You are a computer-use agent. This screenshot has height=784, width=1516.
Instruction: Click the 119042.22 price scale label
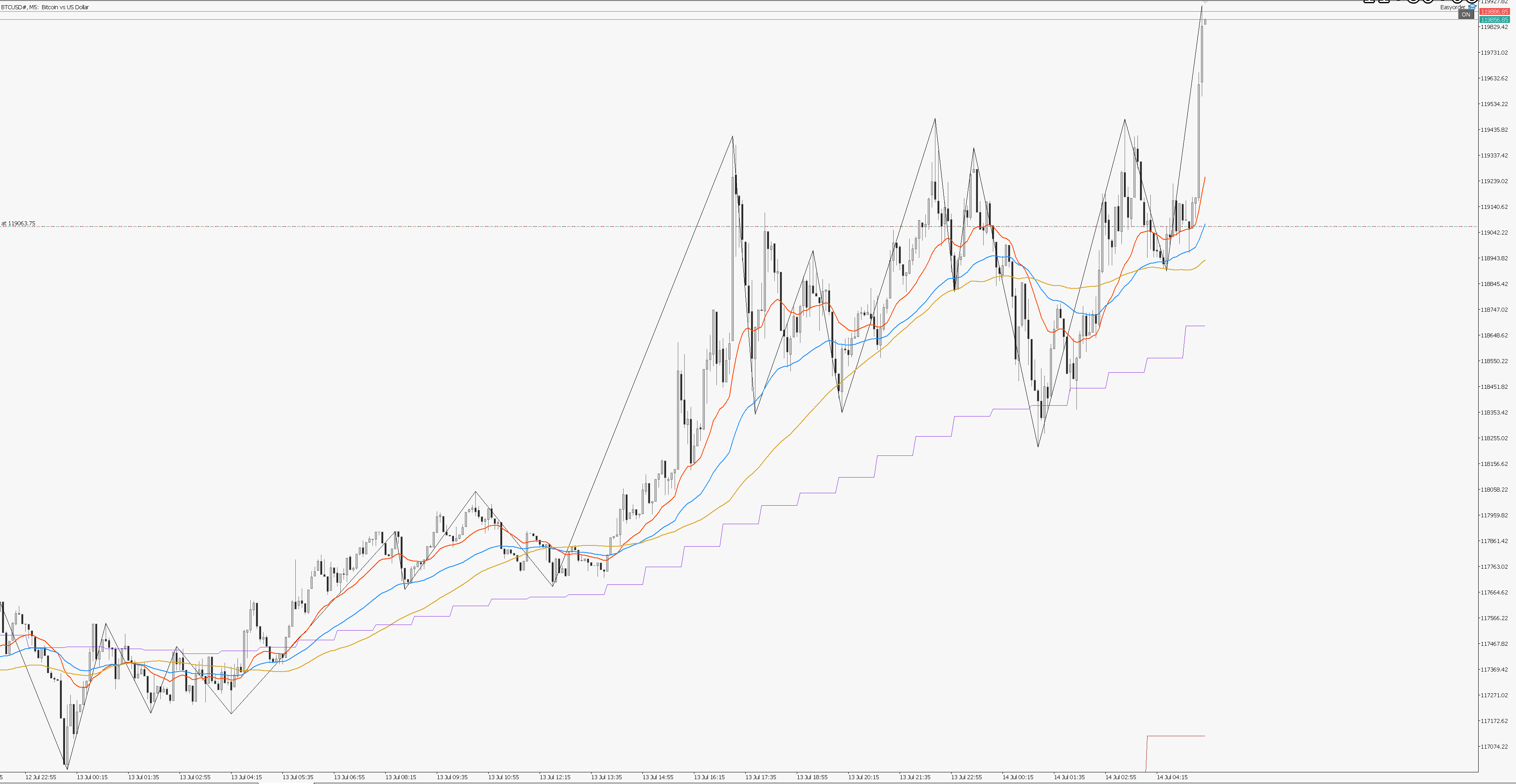[1494, 233]
